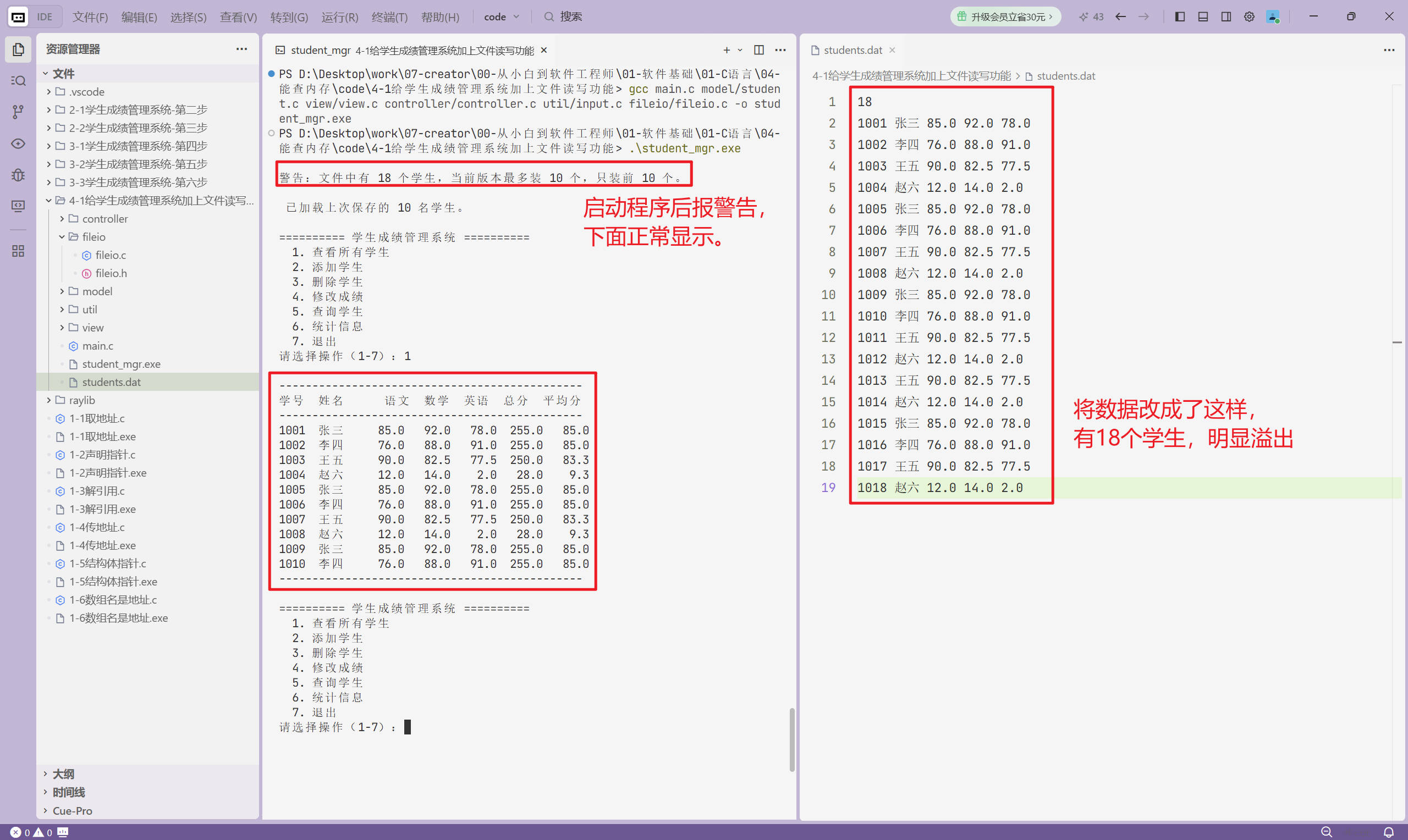Open the 文件(F) menu
The width and height of the screenshot is (1408, 840).
click(90, 16)
